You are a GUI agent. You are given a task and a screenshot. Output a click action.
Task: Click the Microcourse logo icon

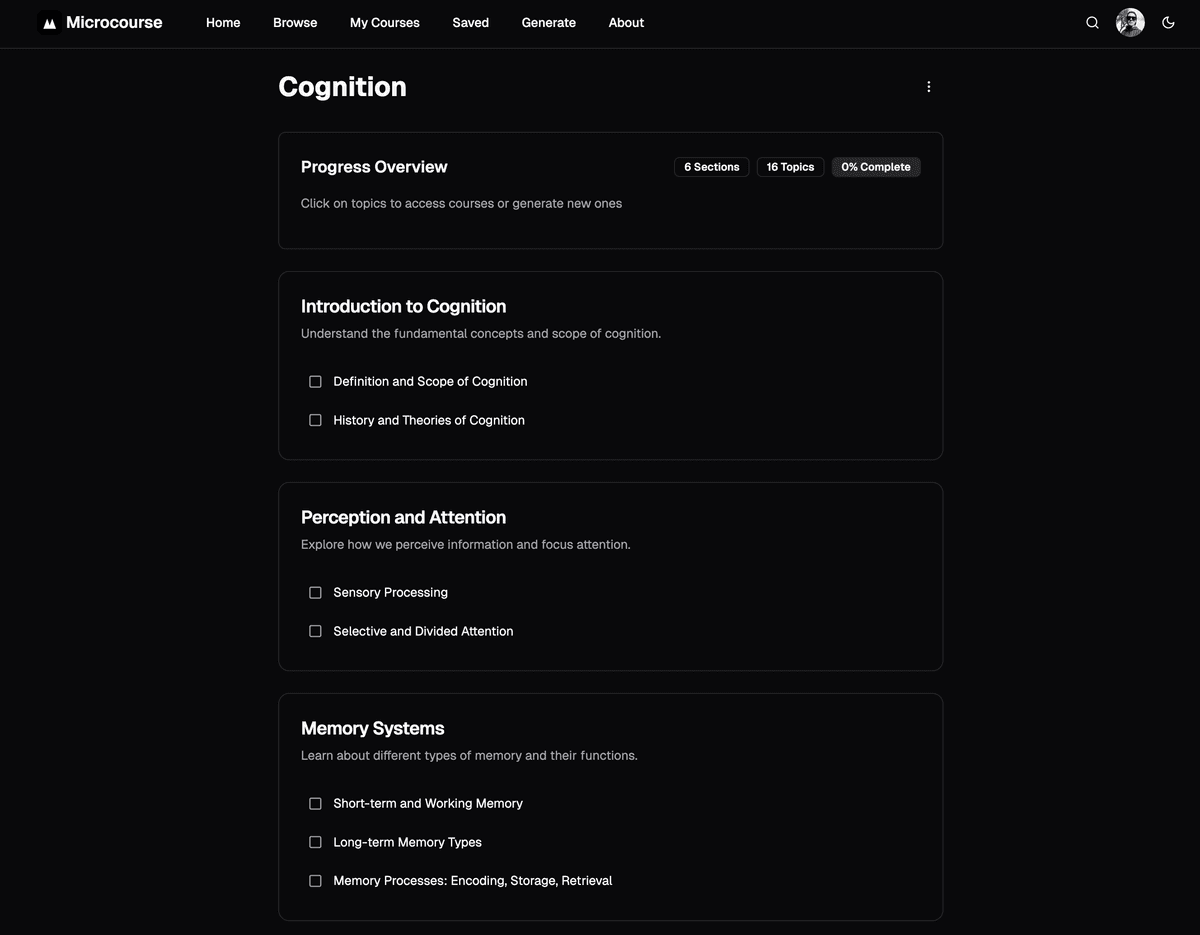49,23
